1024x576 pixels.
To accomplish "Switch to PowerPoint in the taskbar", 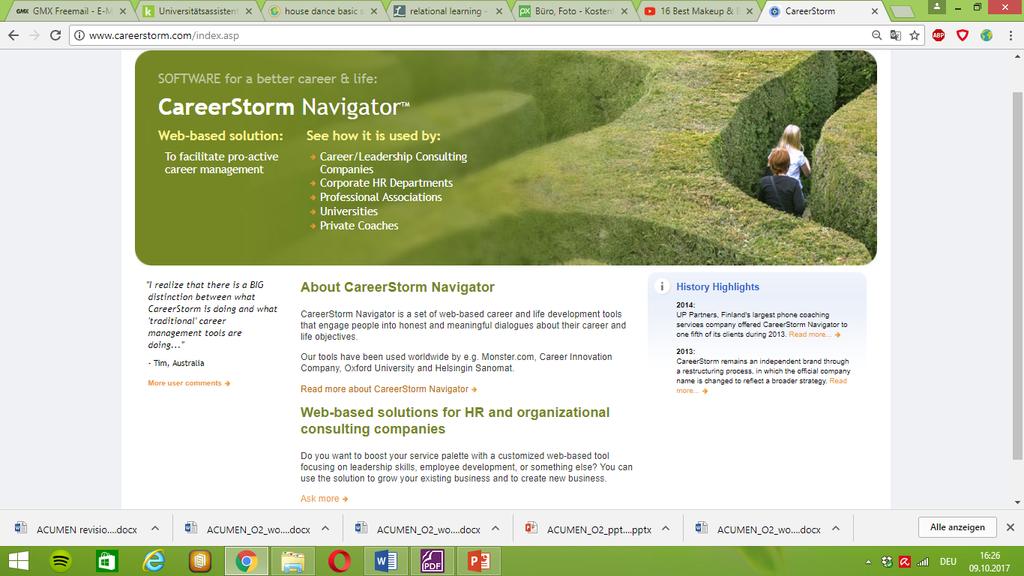I will 479,561.
